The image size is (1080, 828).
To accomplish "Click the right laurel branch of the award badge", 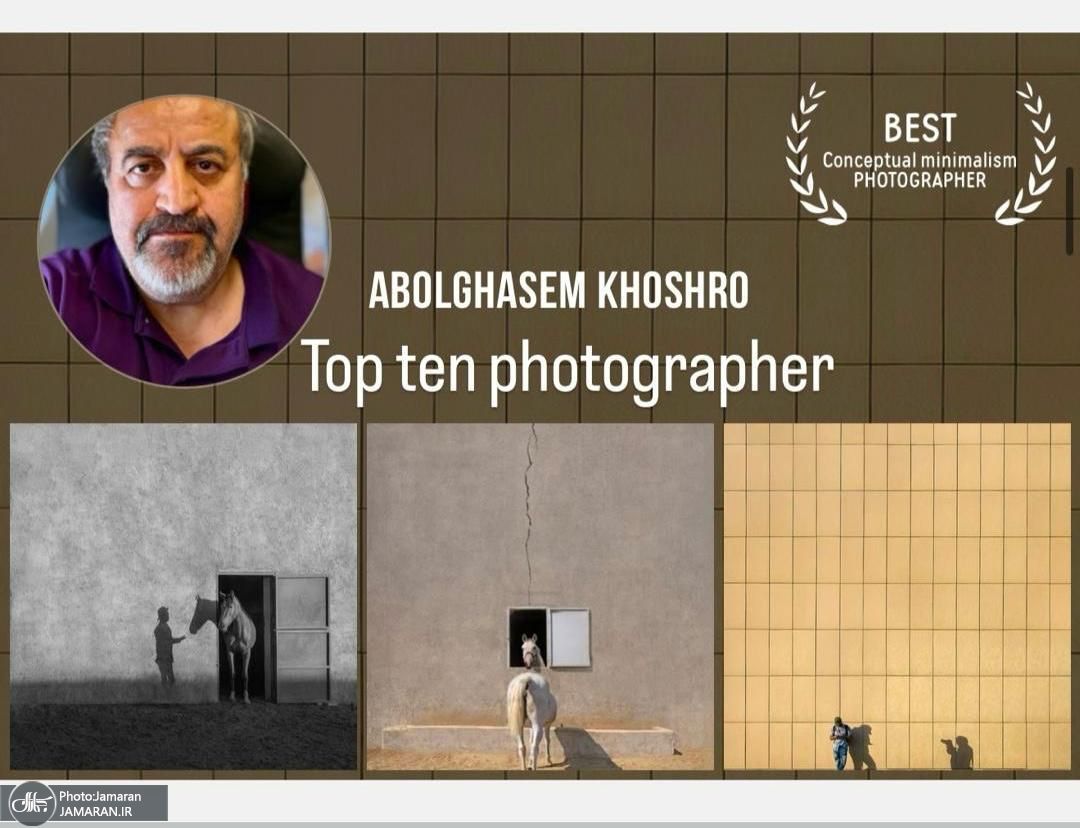I will point(1030,155).
